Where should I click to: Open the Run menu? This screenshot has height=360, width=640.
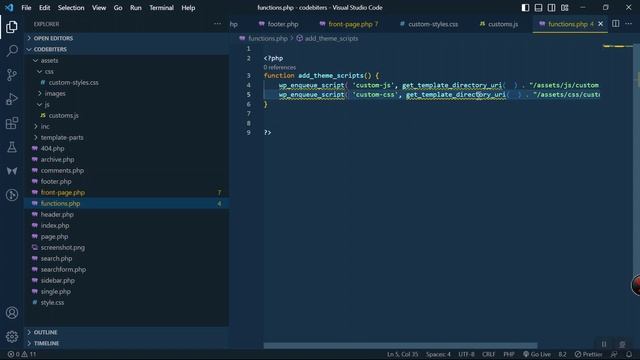136,8
